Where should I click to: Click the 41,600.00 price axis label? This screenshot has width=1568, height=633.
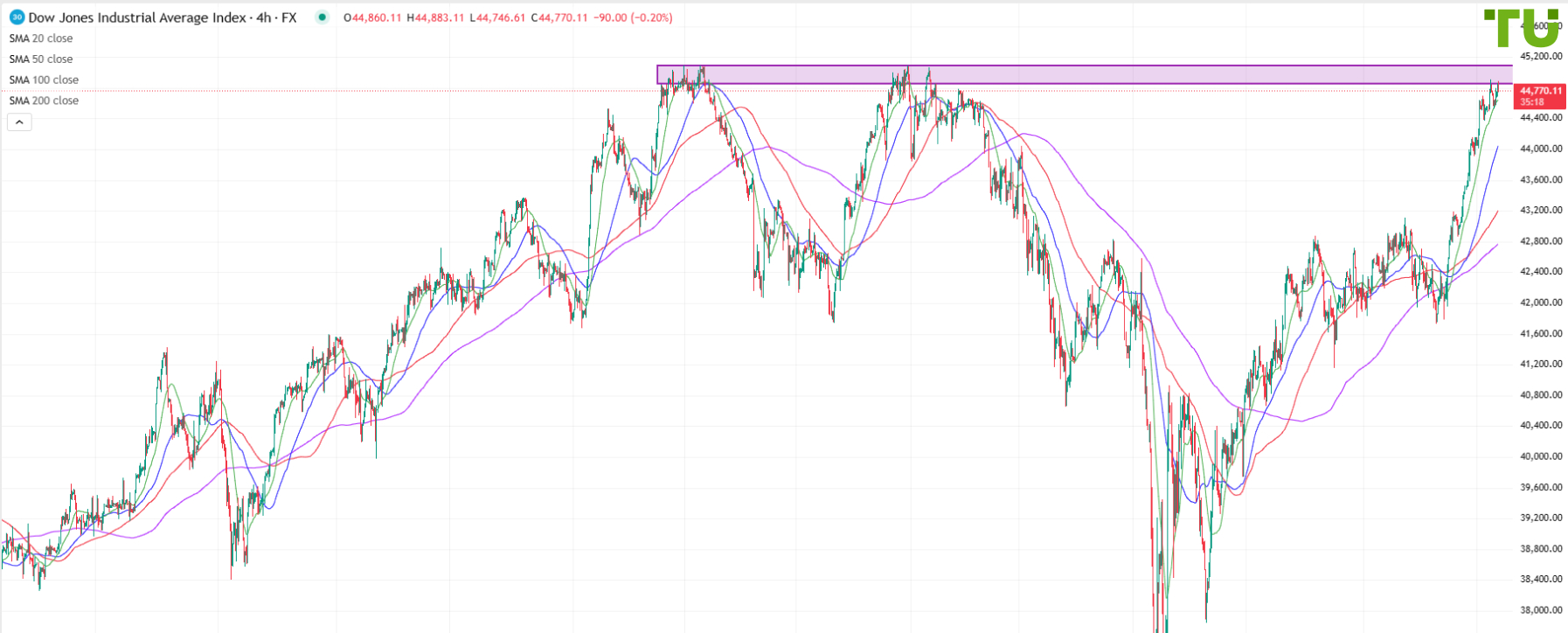coord(1541,333)
